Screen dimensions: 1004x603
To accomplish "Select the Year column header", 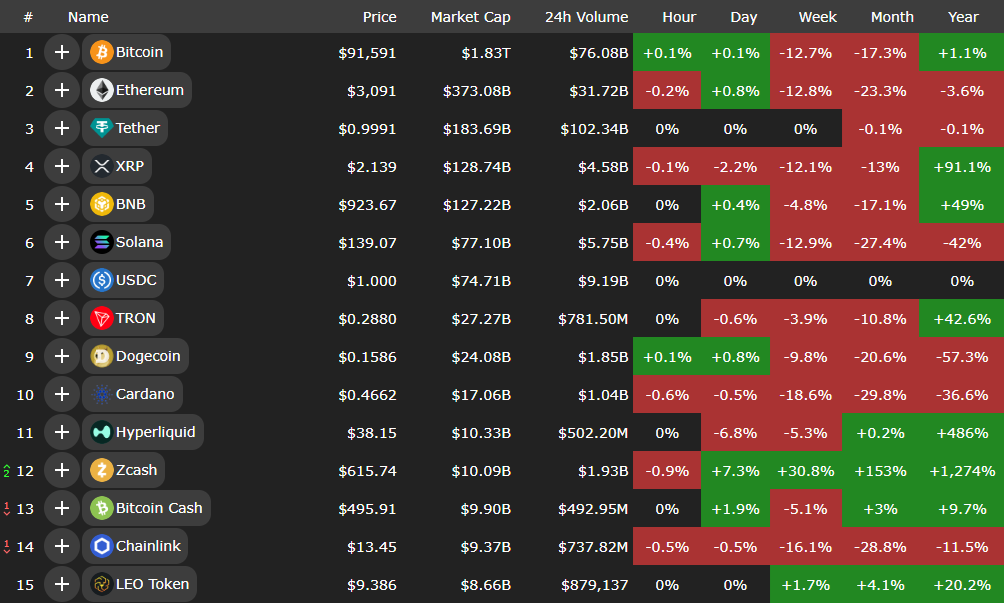I will tap(962, 17).
